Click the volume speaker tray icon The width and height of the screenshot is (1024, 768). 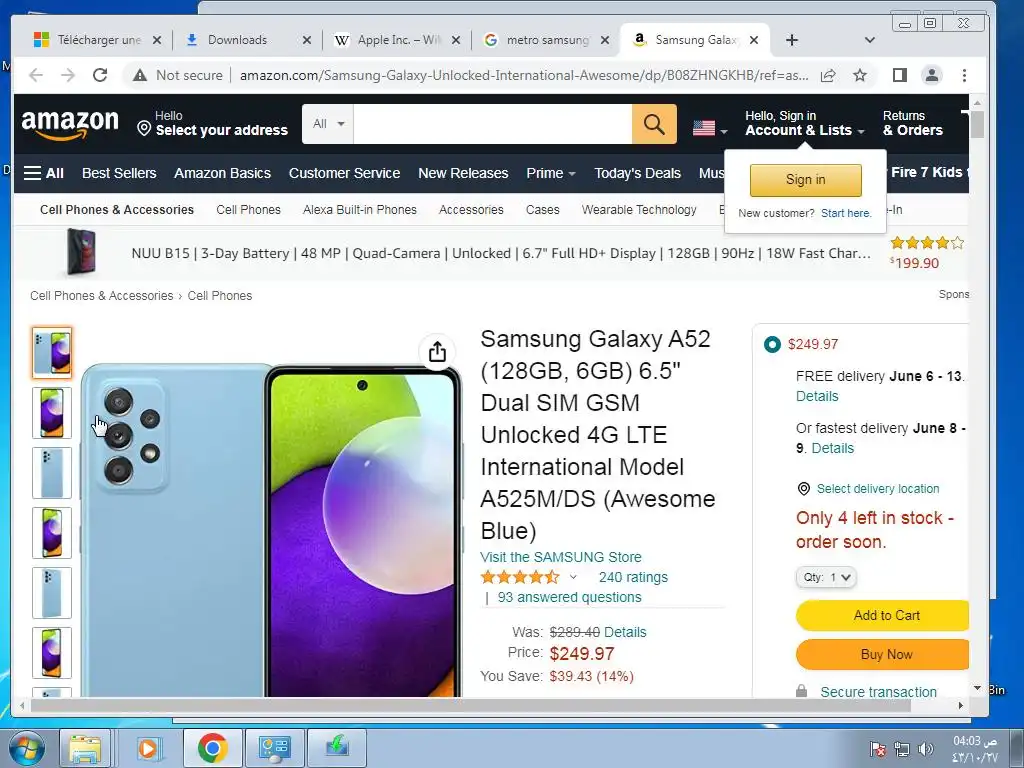[x=925, y=749]
